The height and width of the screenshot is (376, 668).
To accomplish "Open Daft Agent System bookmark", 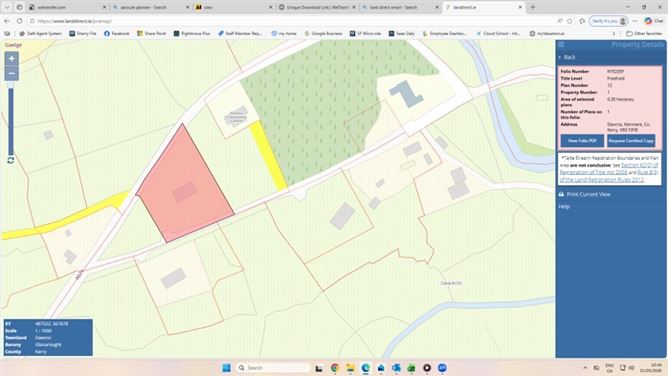I will [40, 33].
